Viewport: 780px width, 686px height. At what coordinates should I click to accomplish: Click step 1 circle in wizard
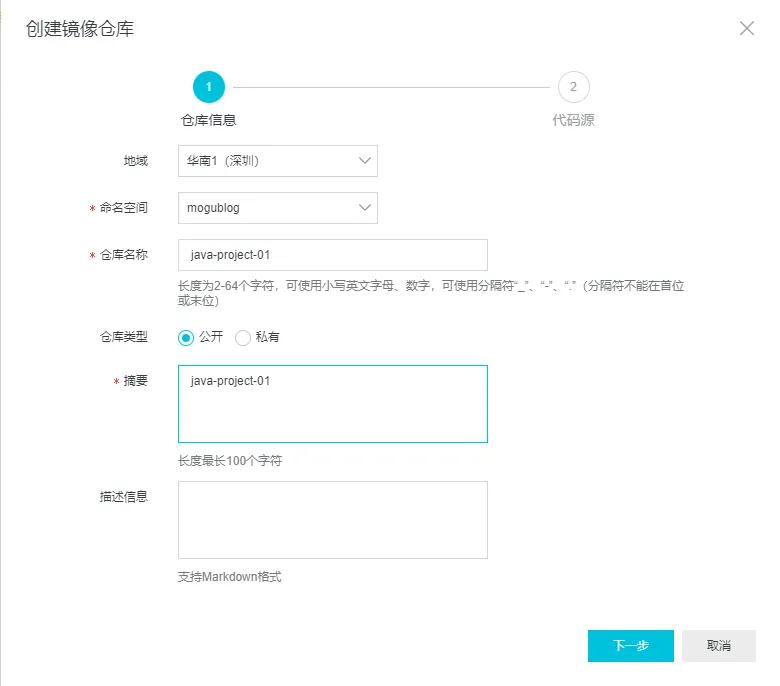209,87
